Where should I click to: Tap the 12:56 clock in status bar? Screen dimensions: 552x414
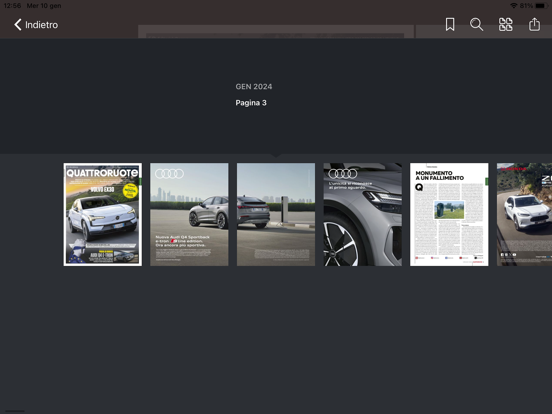pos(12,6)
